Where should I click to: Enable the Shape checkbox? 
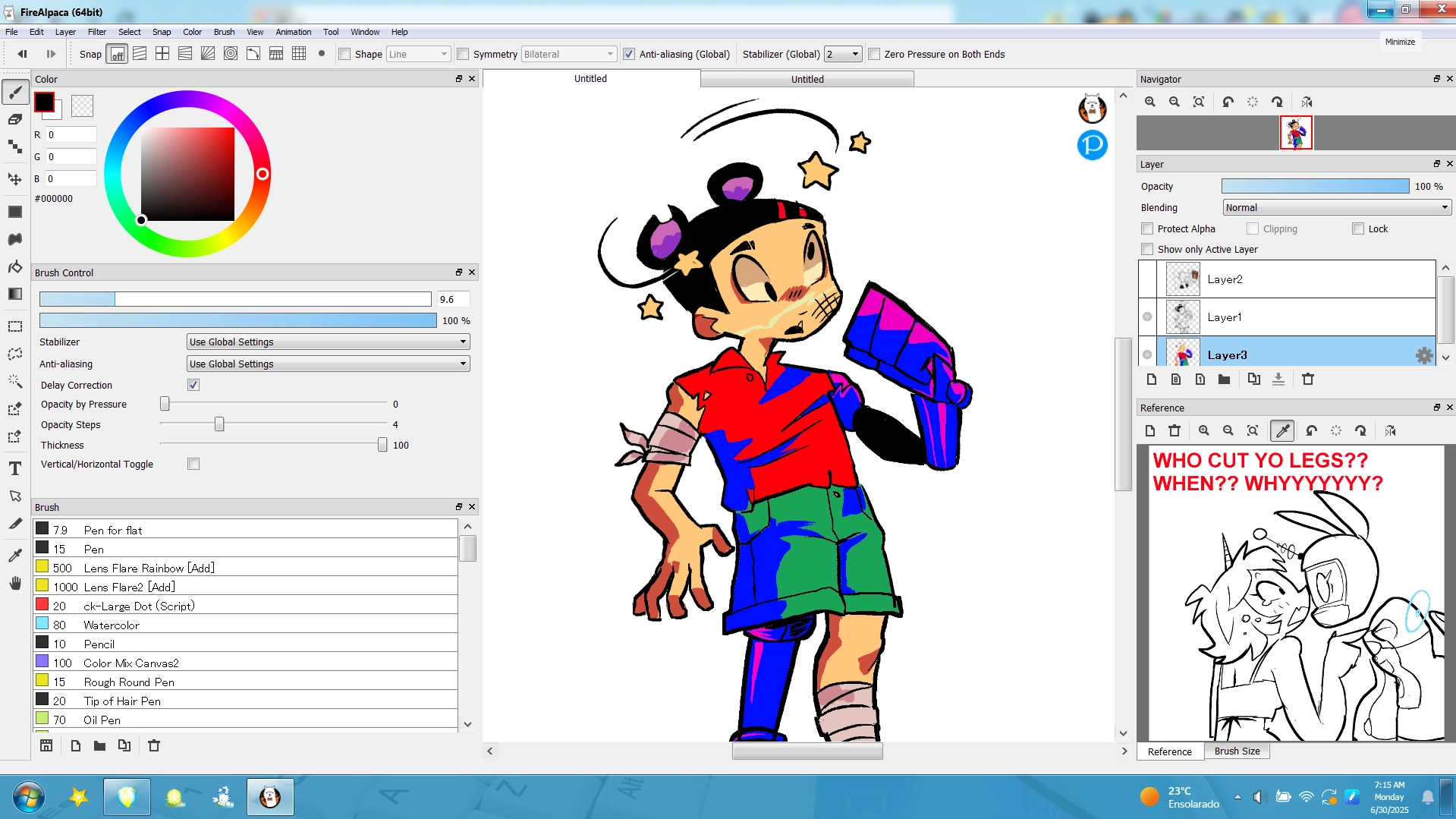coord(344,54)
